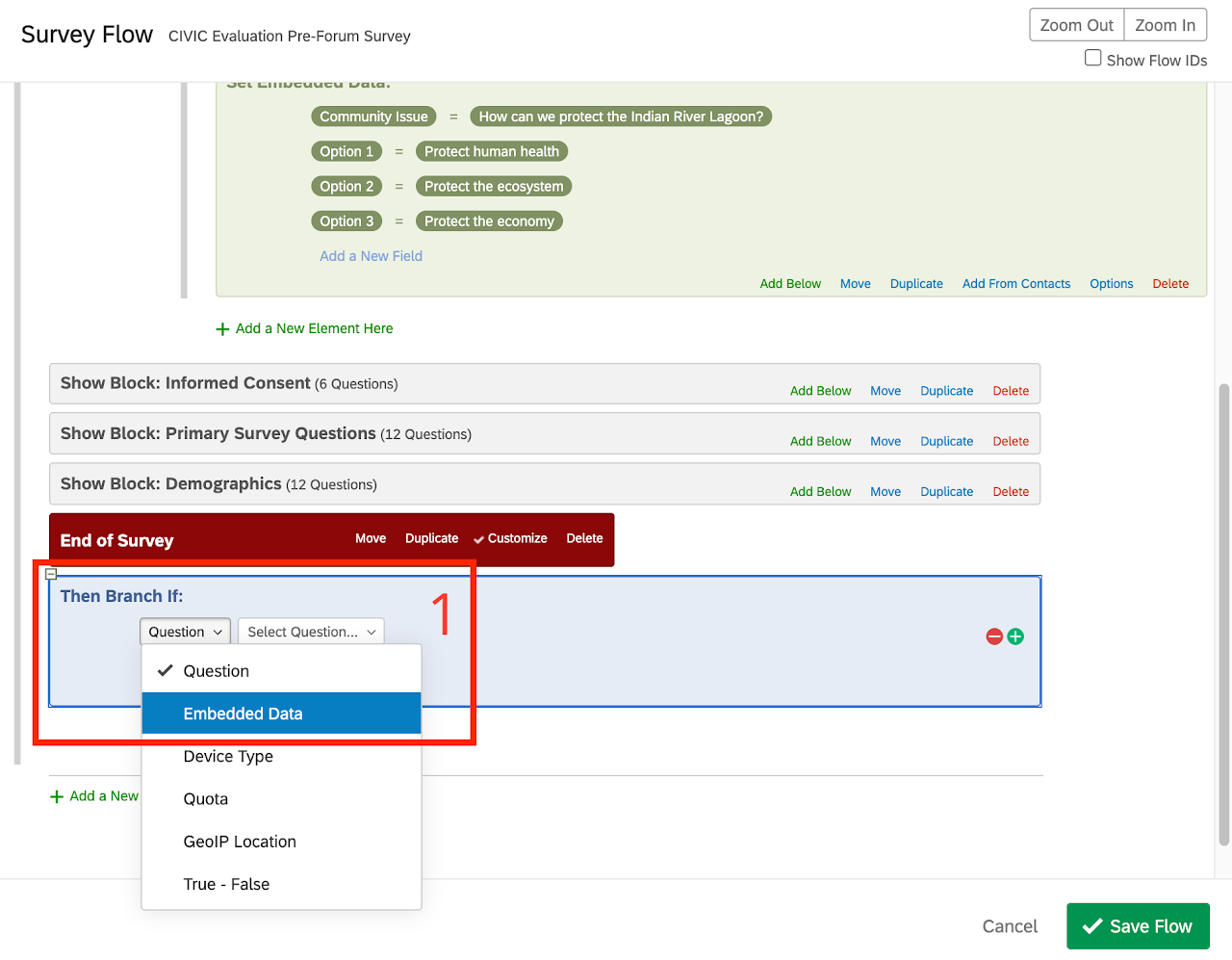Choose GeoIP Location in the dropdown menu
The height and width of the screenshot is (960, 1232).
[x=281, y=842]
